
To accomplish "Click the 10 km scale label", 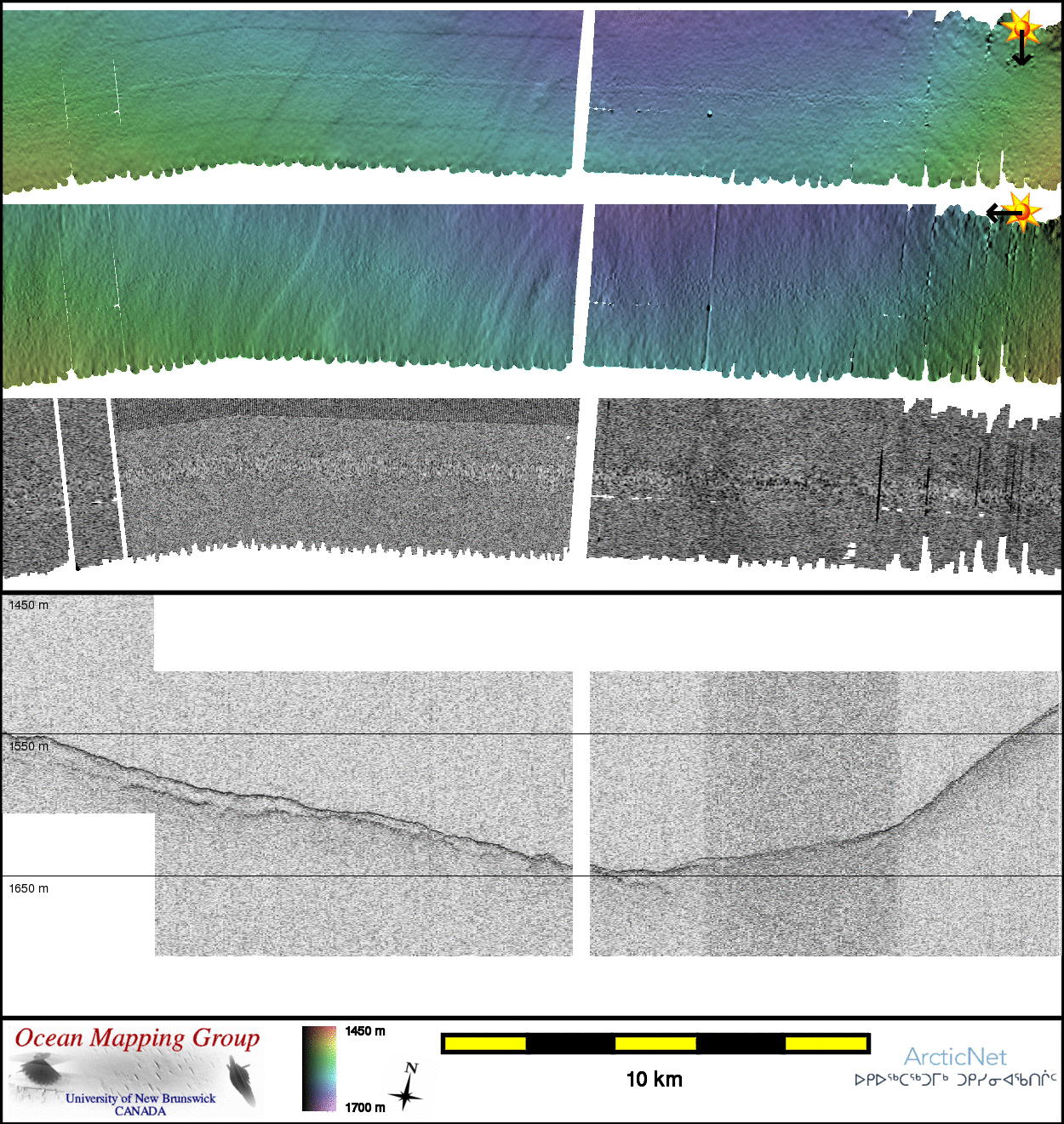I will 654,1080.
